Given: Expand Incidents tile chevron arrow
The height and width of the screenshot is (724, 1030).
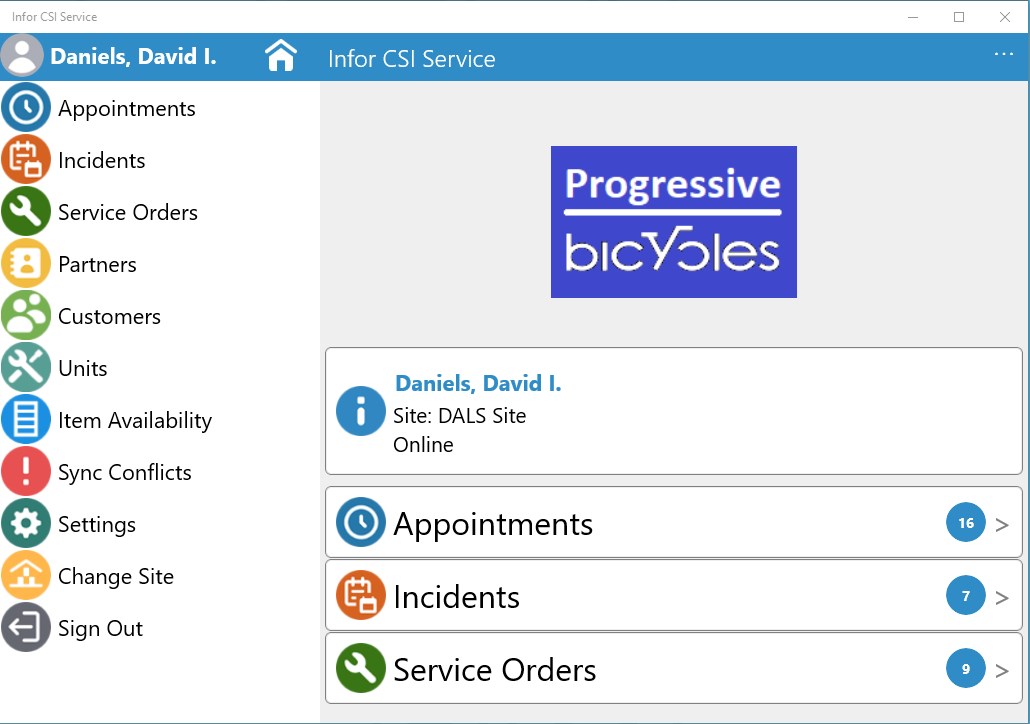Looking at the screenshot, I should (x=1002, y=597).
